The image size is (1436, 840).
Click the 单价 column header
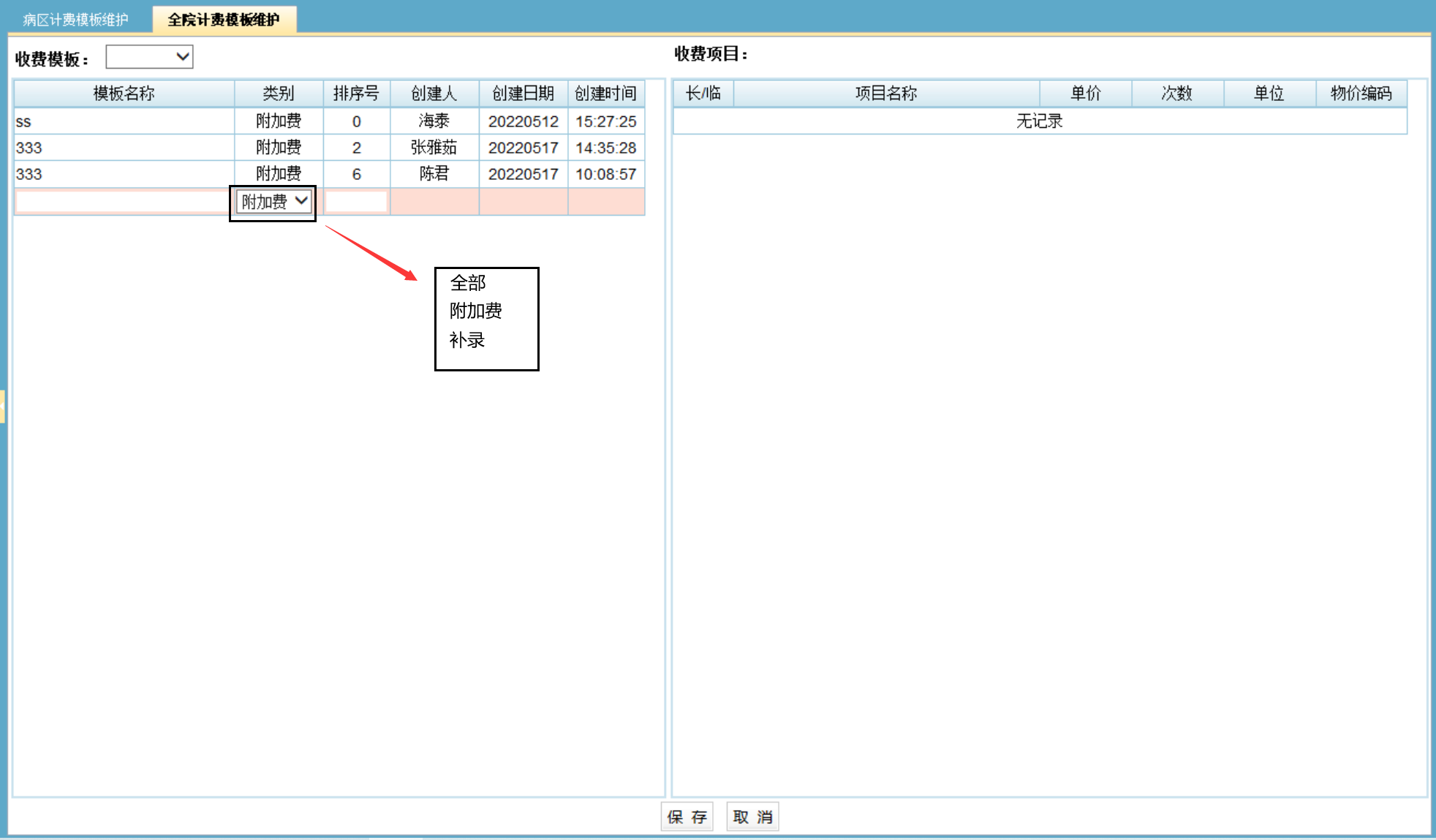[1085, 94]
